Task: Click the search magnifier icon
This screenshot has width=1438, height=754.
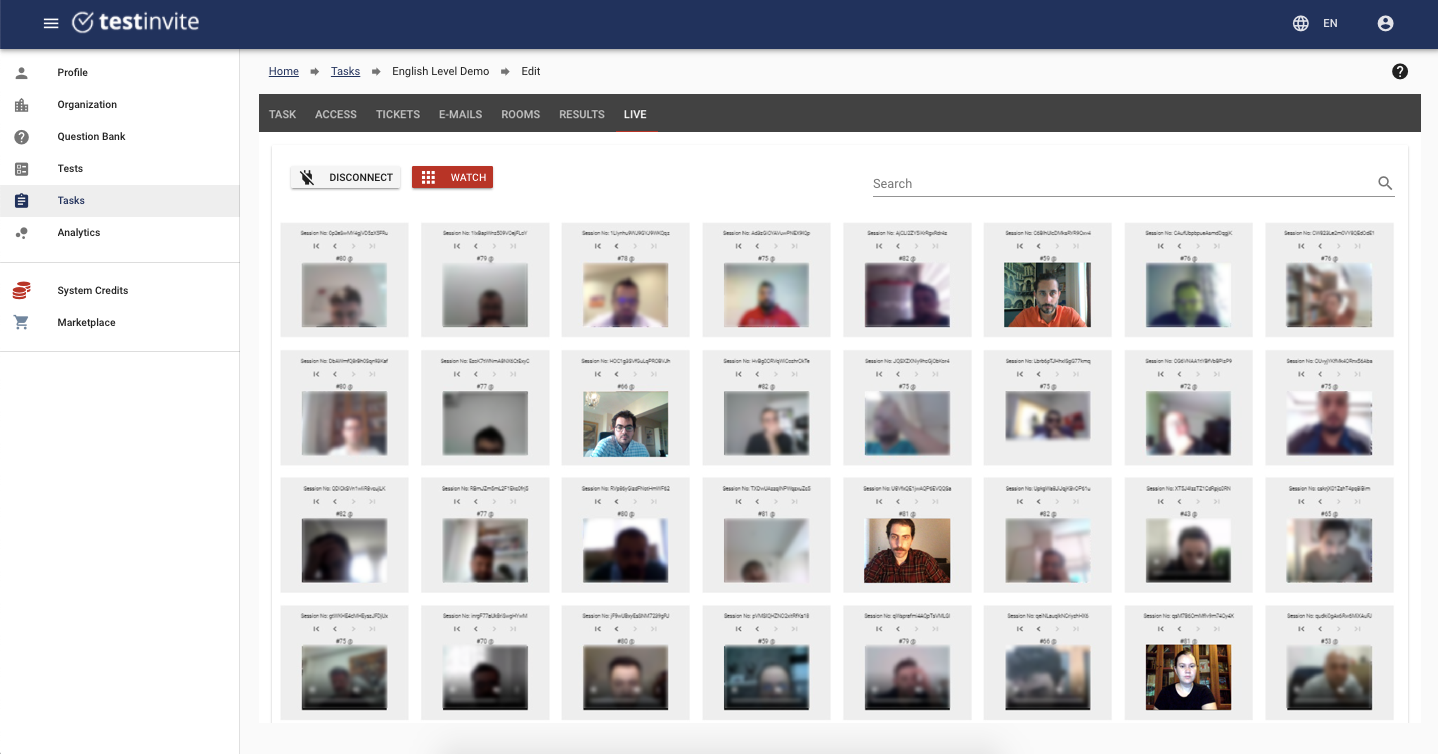Action: pyautogui.click(x=1385, y=183)
